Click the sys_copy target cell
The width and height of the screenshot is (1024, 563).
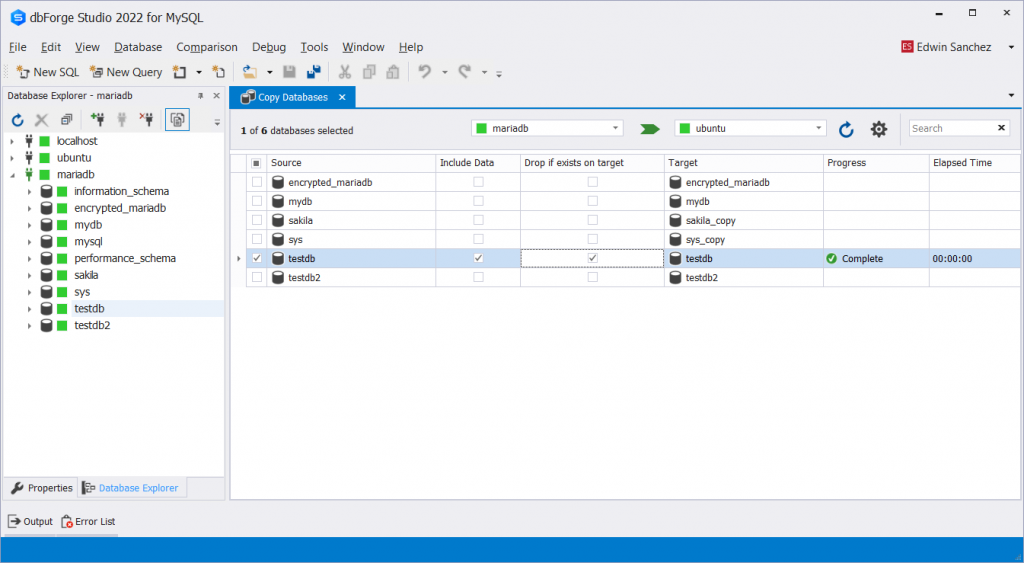point(744,239)
